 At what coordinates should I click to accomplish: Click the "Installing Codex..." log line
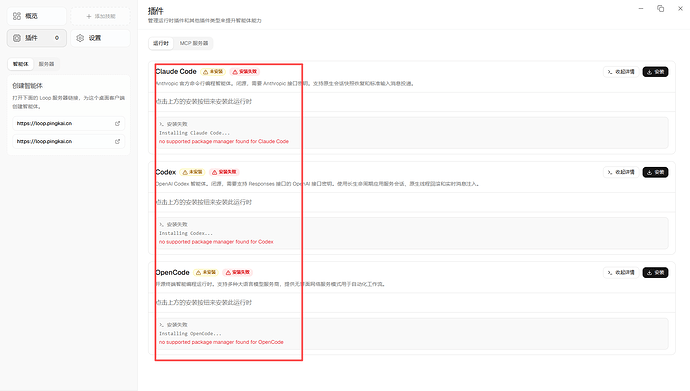(x=186, y=233)
